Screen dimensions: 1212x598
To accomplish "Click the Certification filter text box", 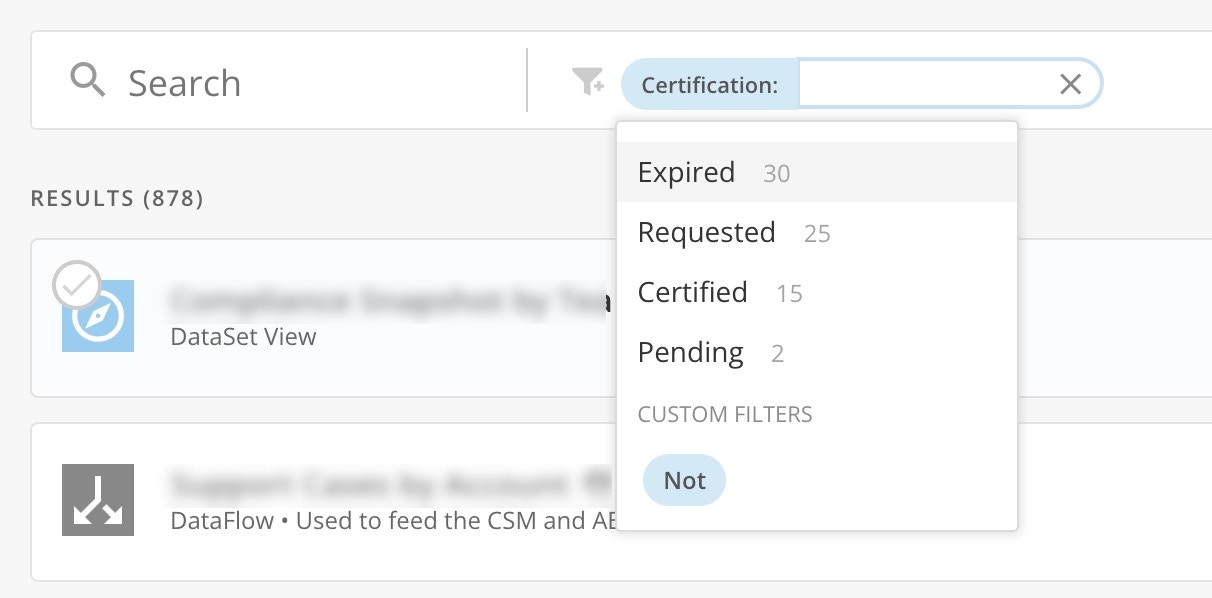I will 930,84.
